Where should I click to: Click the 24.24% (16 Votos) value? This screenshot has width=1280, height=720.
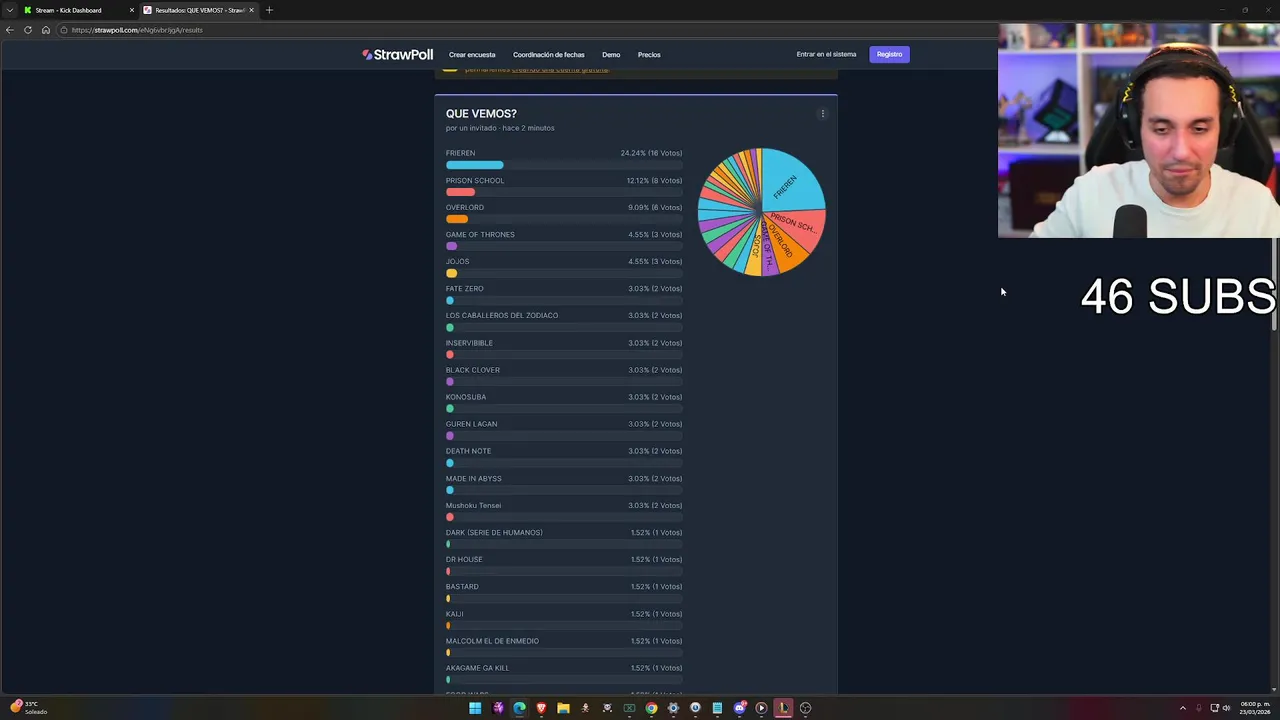(651, 153)
